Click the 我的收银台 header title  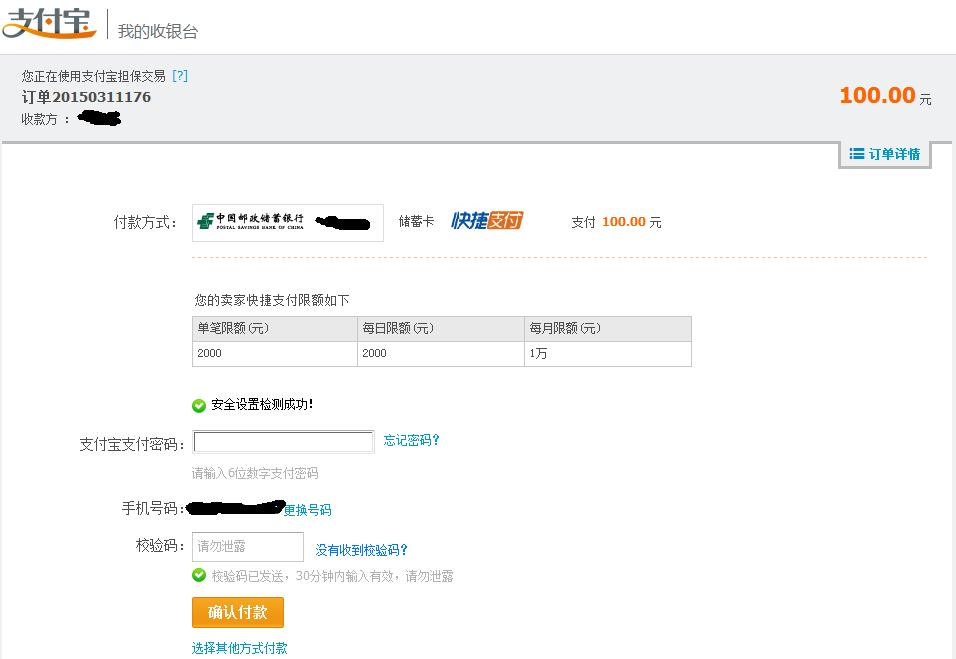tap(158, 31)
